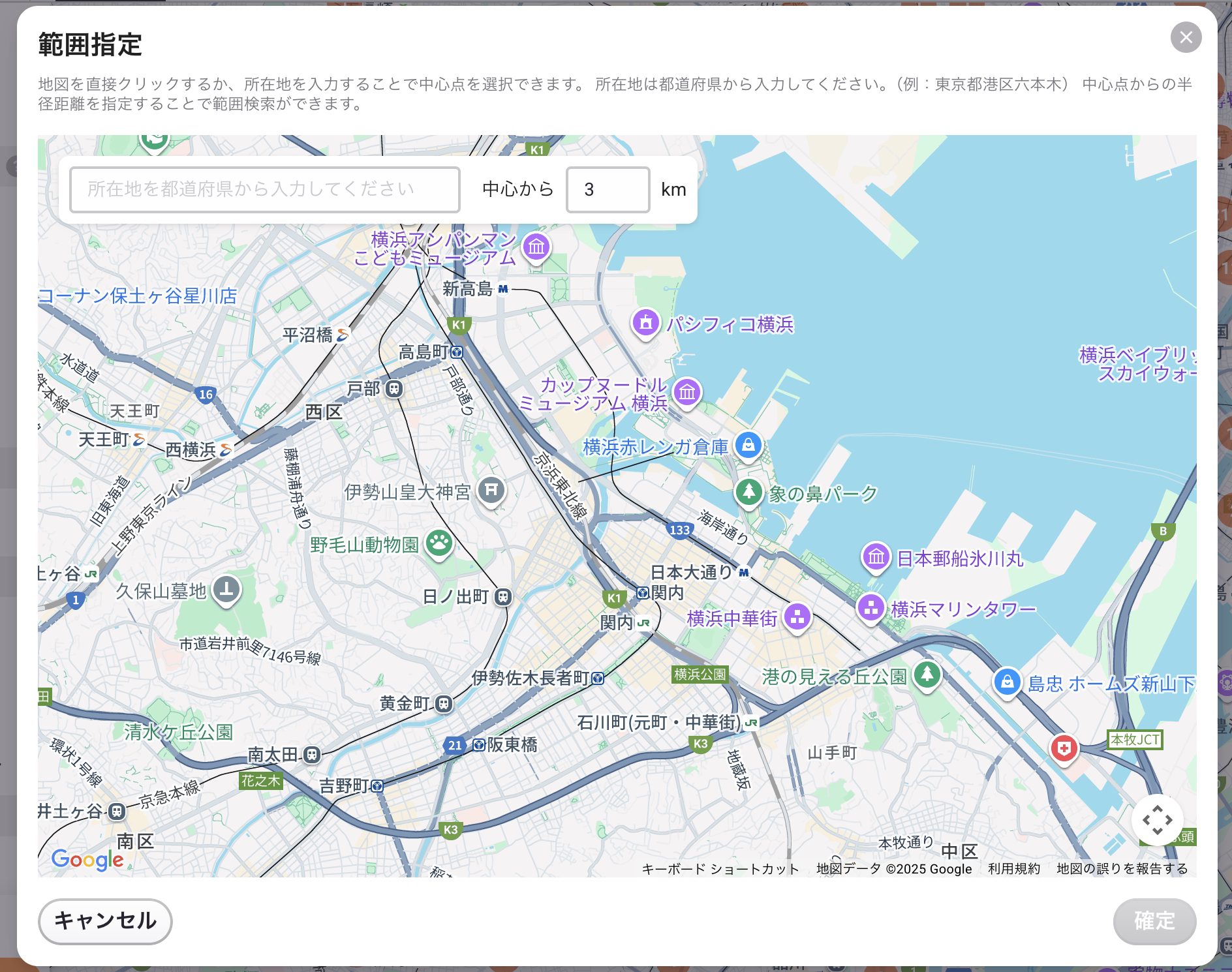Click the 所在地 address input field
The width and height of the screenshot is (1232, 972).
coord(265,190)
